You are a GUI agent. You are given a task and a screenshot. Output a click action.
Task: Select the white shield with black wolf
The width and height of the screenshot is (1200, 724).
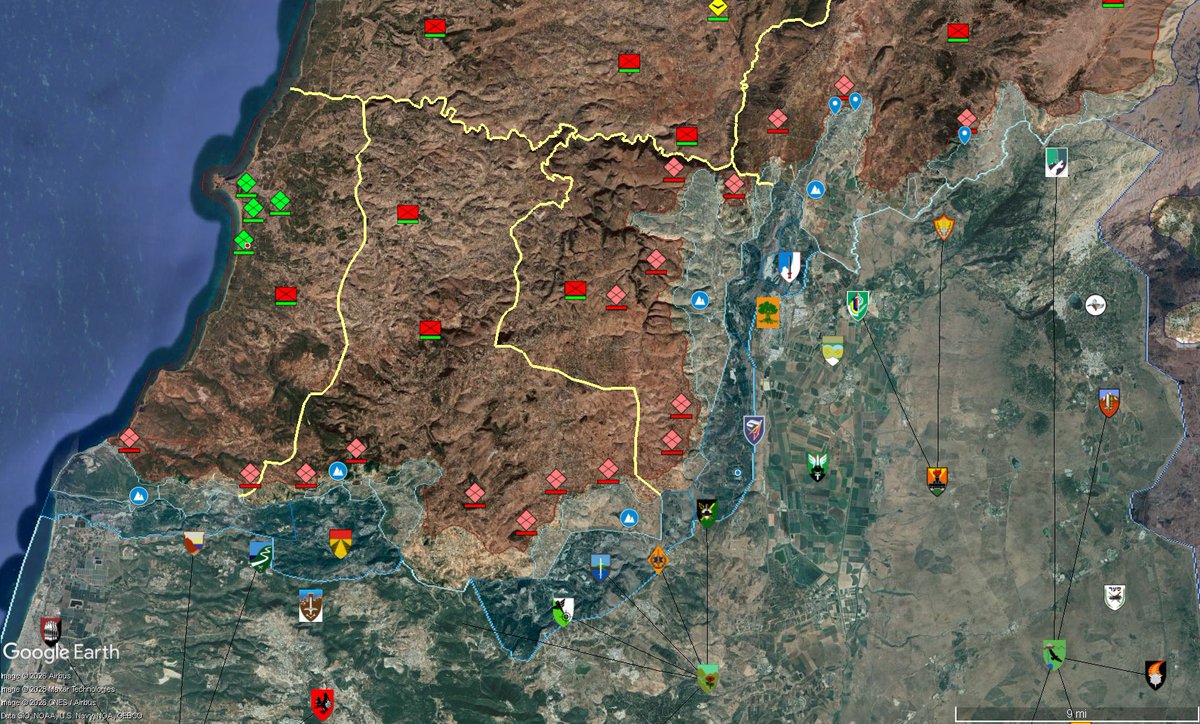click(x=1056, y=162)
